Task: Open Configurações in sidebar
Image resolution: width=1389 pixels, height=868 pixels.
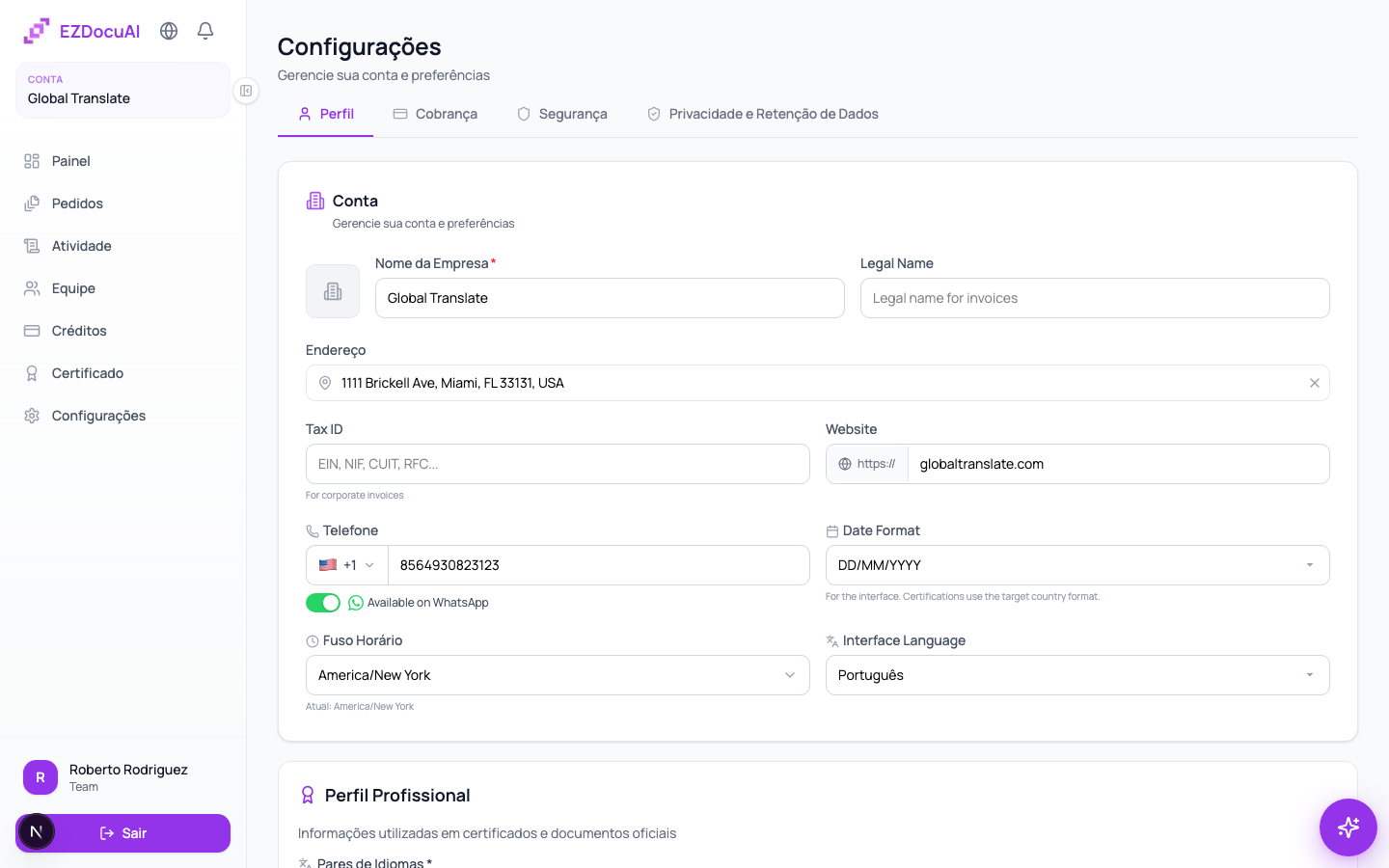Action: click(x=123, y=416)
